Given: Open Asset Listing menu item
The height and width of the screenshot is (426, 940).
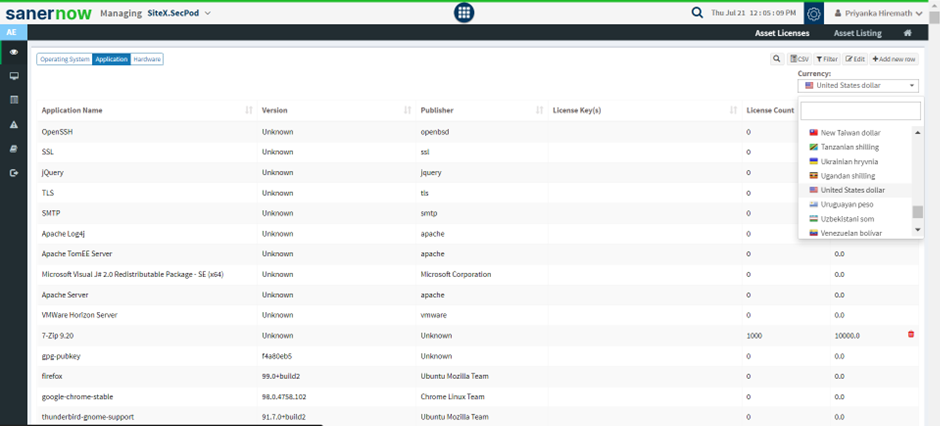Looking at the screenshot, I should 857,33.
